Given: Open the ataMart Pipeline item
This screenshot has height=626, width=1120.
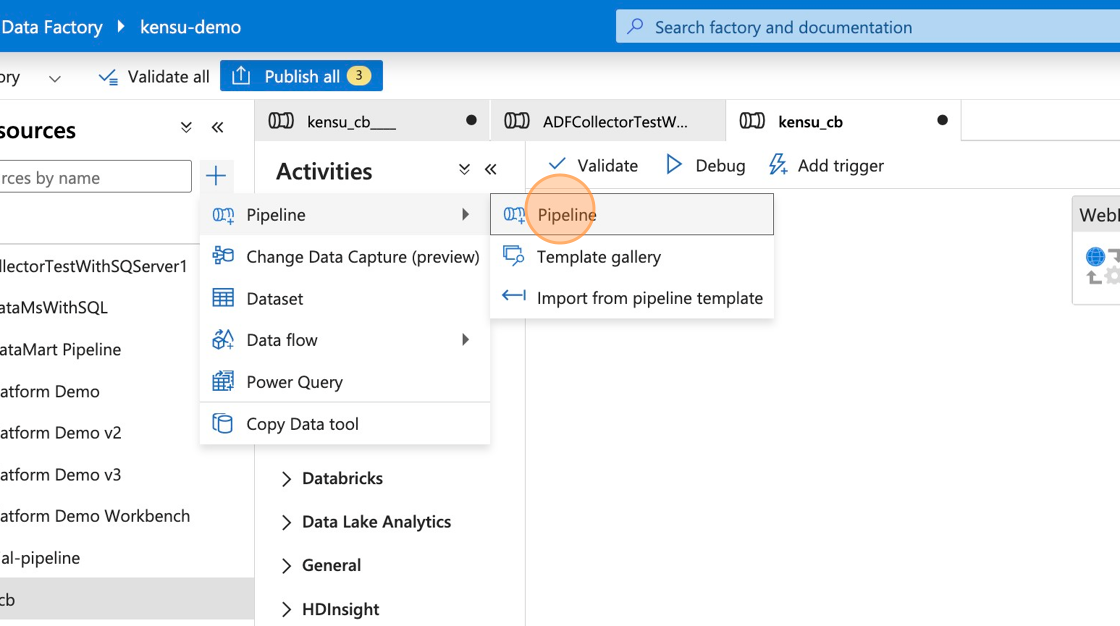Looking at the screenshot, I should [x=61, y=349].
